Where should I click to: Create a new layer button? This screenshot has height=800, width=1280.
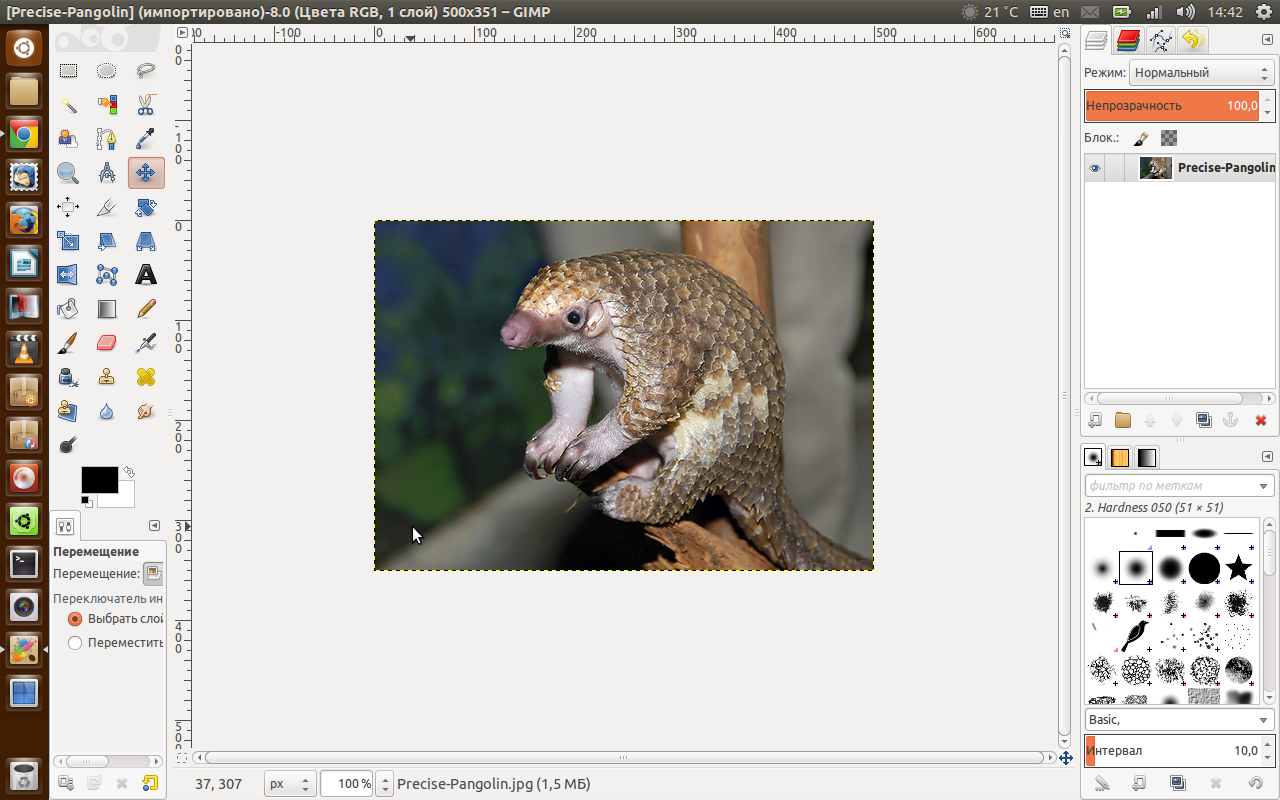(x=1095, y=421)
